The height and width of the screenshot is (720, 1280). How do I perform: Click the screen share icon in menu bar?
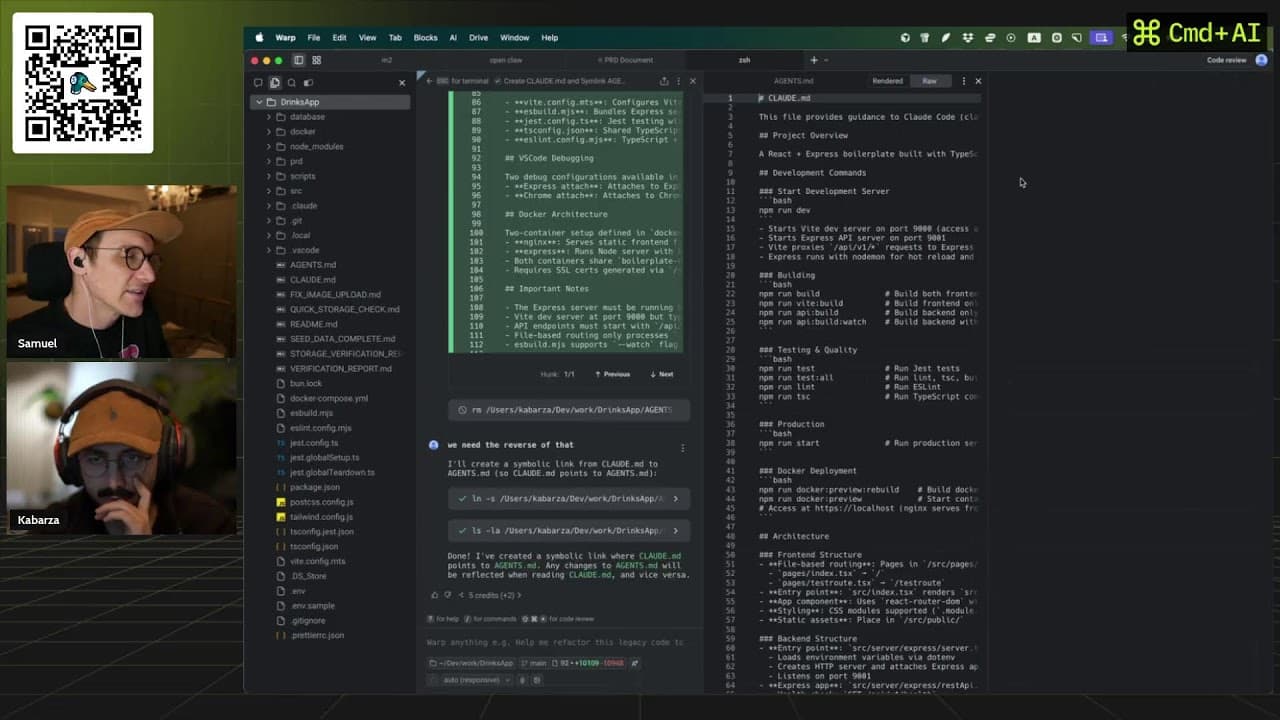(x=1101, y=38)
